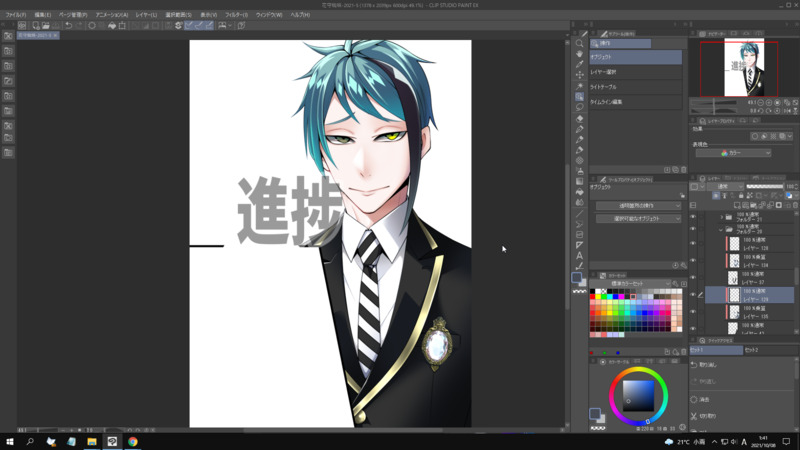Select the Layer Selection sub tool
The width and height of the screenshot is (800, 450).
coord(636,72)
